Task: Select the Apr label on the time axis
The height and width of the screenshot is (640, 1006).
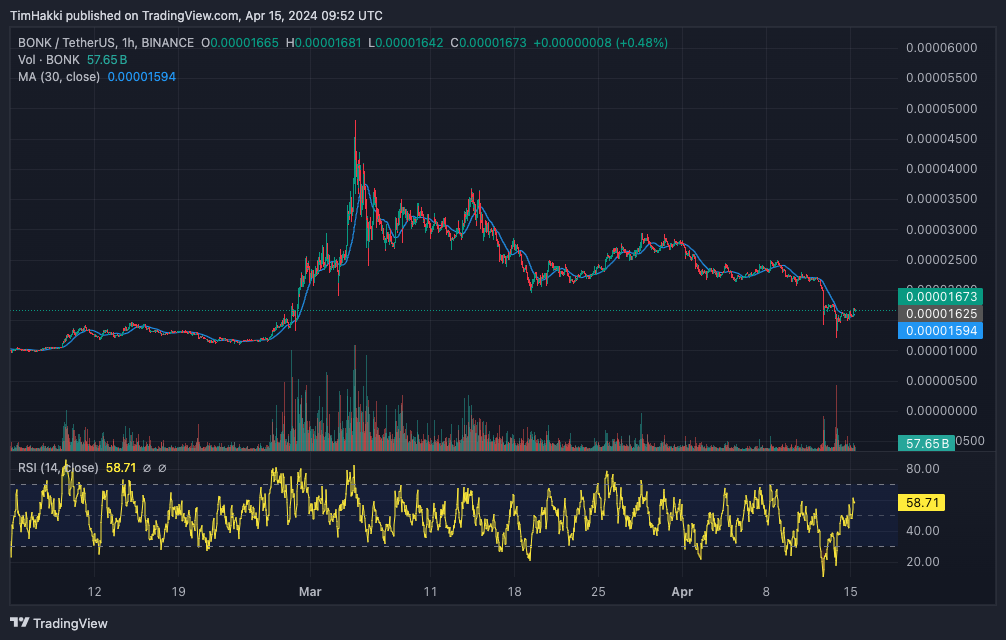Action: click(x=682, y=592)
